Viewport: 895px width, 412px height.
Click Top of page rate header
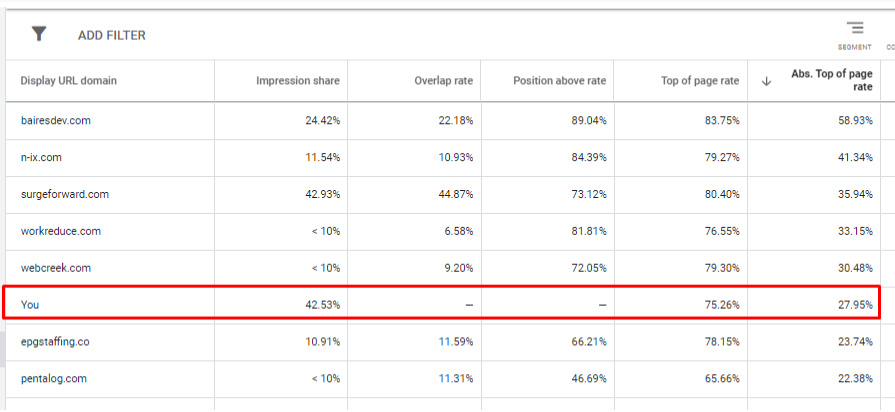pyautogui.click(x=700, y=81)
